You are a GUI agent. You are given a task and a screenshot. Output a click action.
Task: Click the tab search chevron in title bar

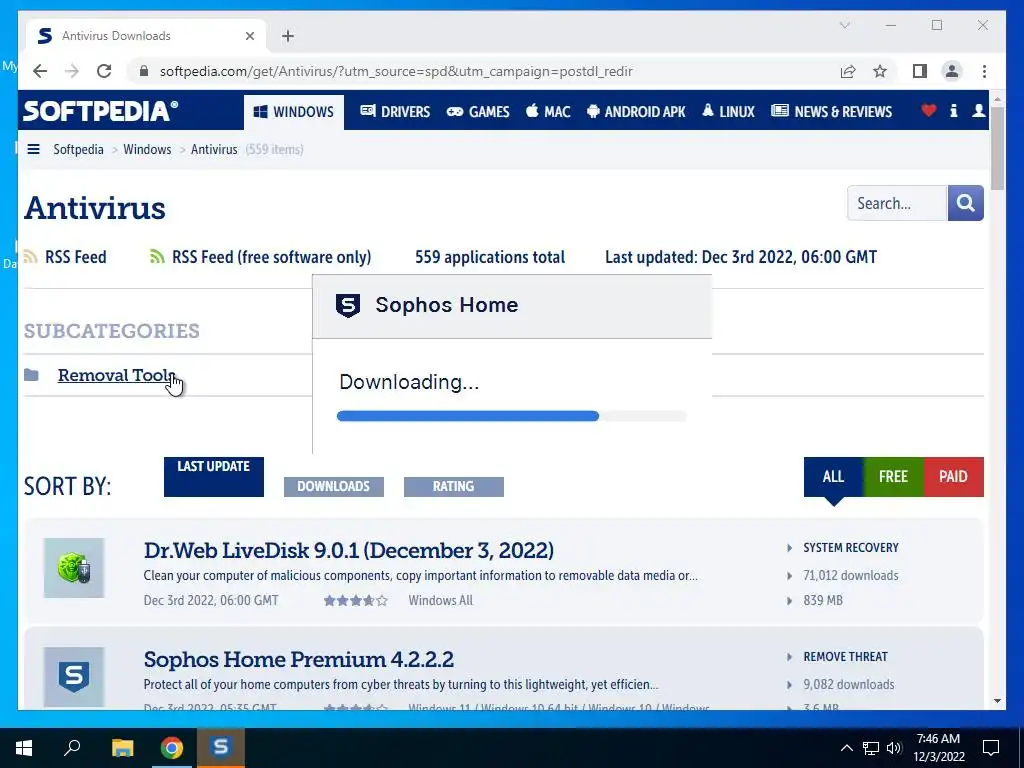coord(844,25)
